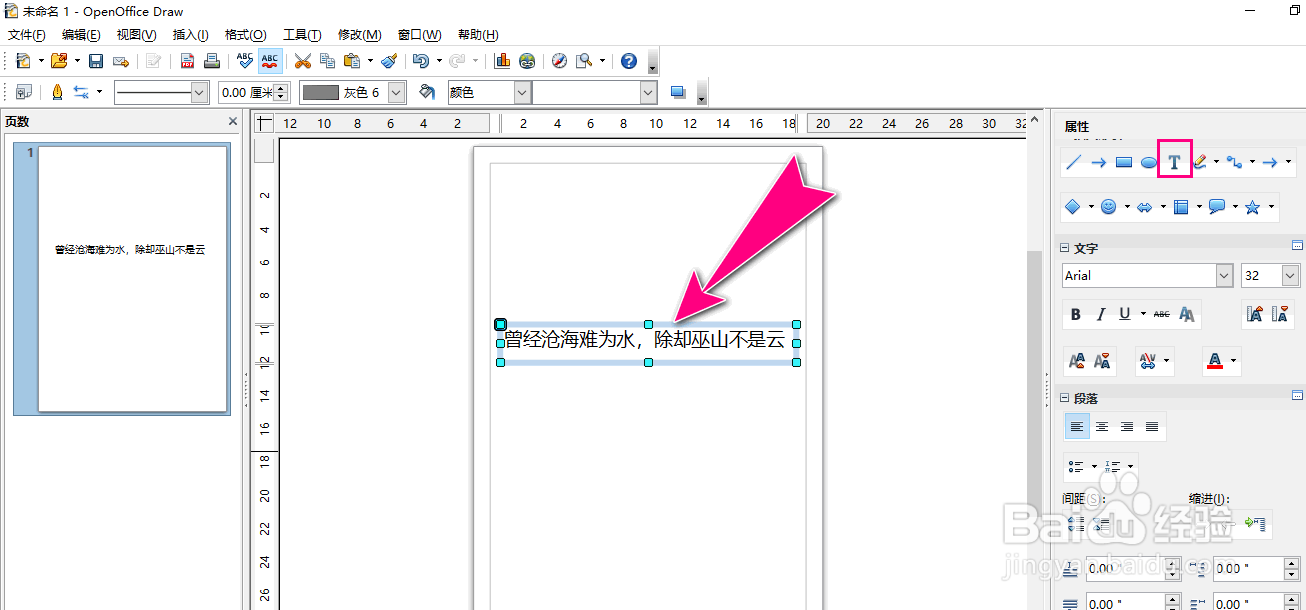Image resolution: width=1306 pixels, height=610 pixels.
Task: Activate the spelling check icon
Action: coord(243,60)
